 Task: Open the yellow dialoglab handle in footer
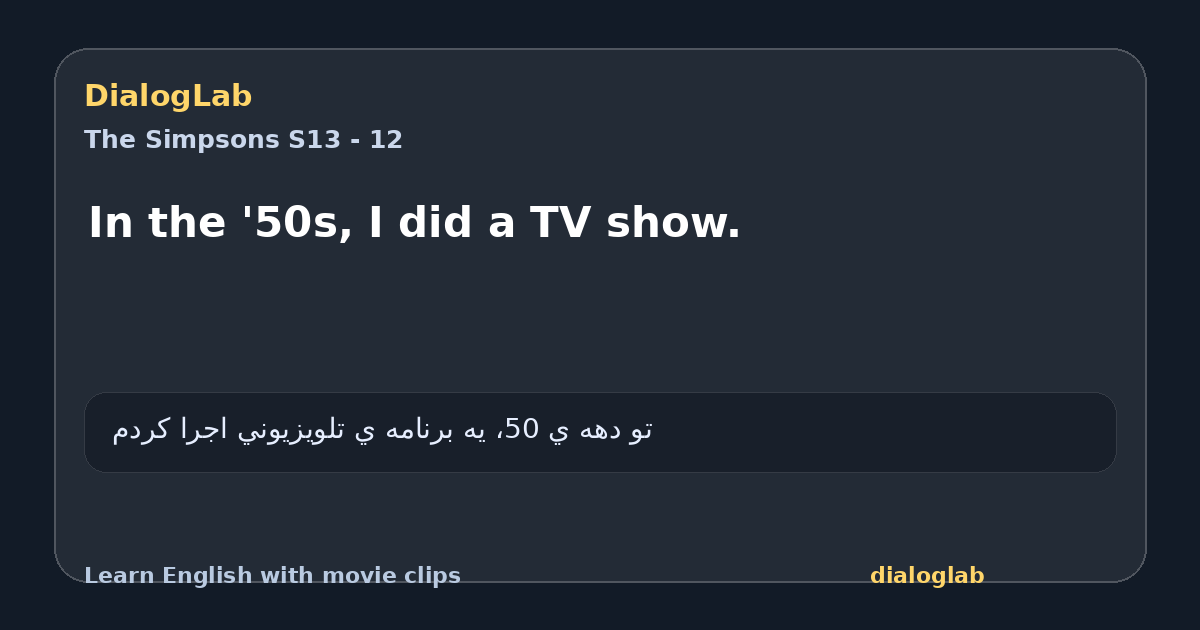click(x=927, y=576)
